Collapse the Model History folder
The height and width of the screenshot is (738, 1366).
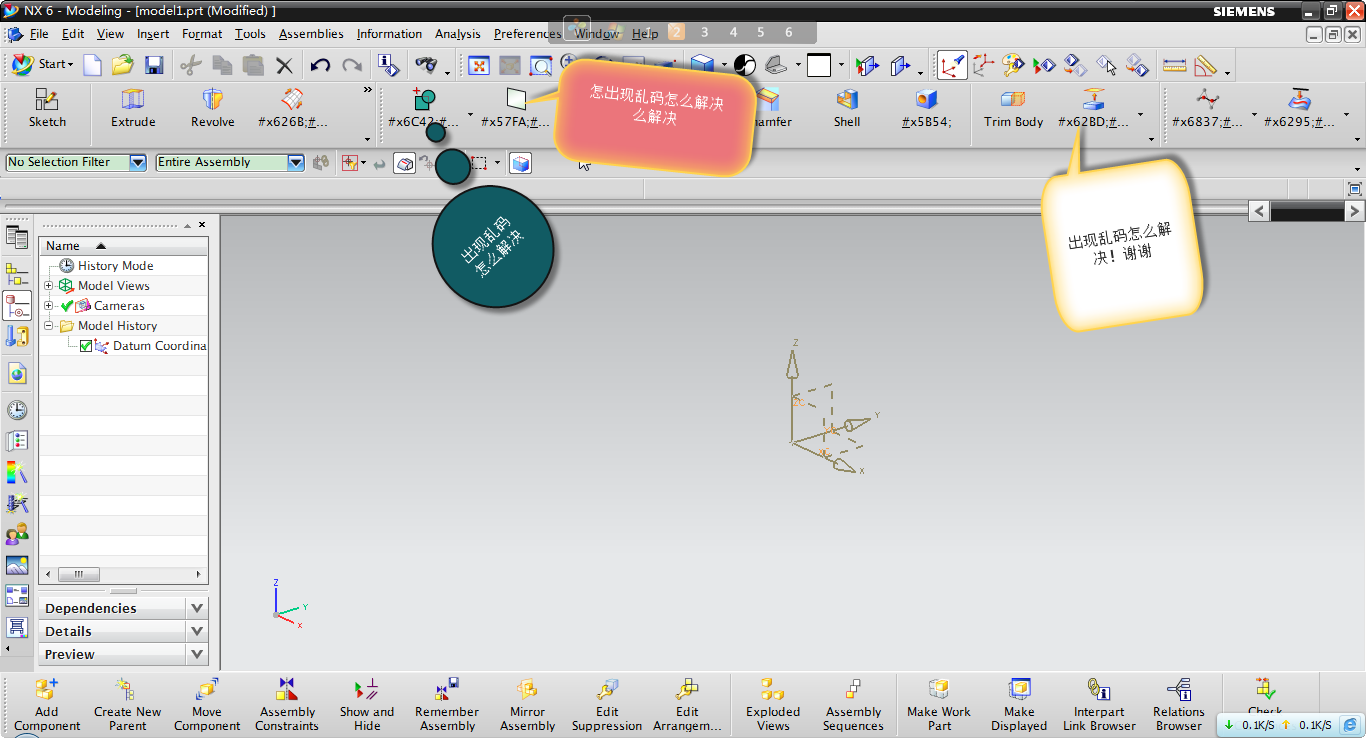[x=49, y=326]
